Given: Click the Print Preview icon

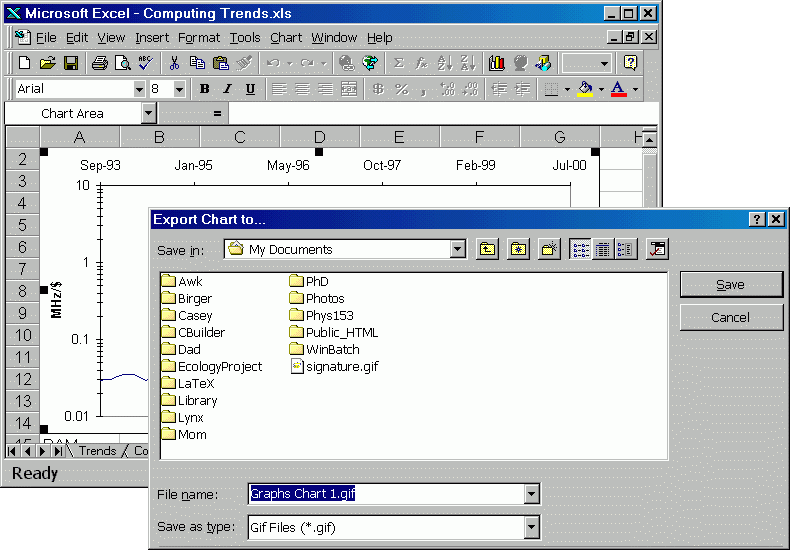Looking at the screenshot, I should (122, 63).
